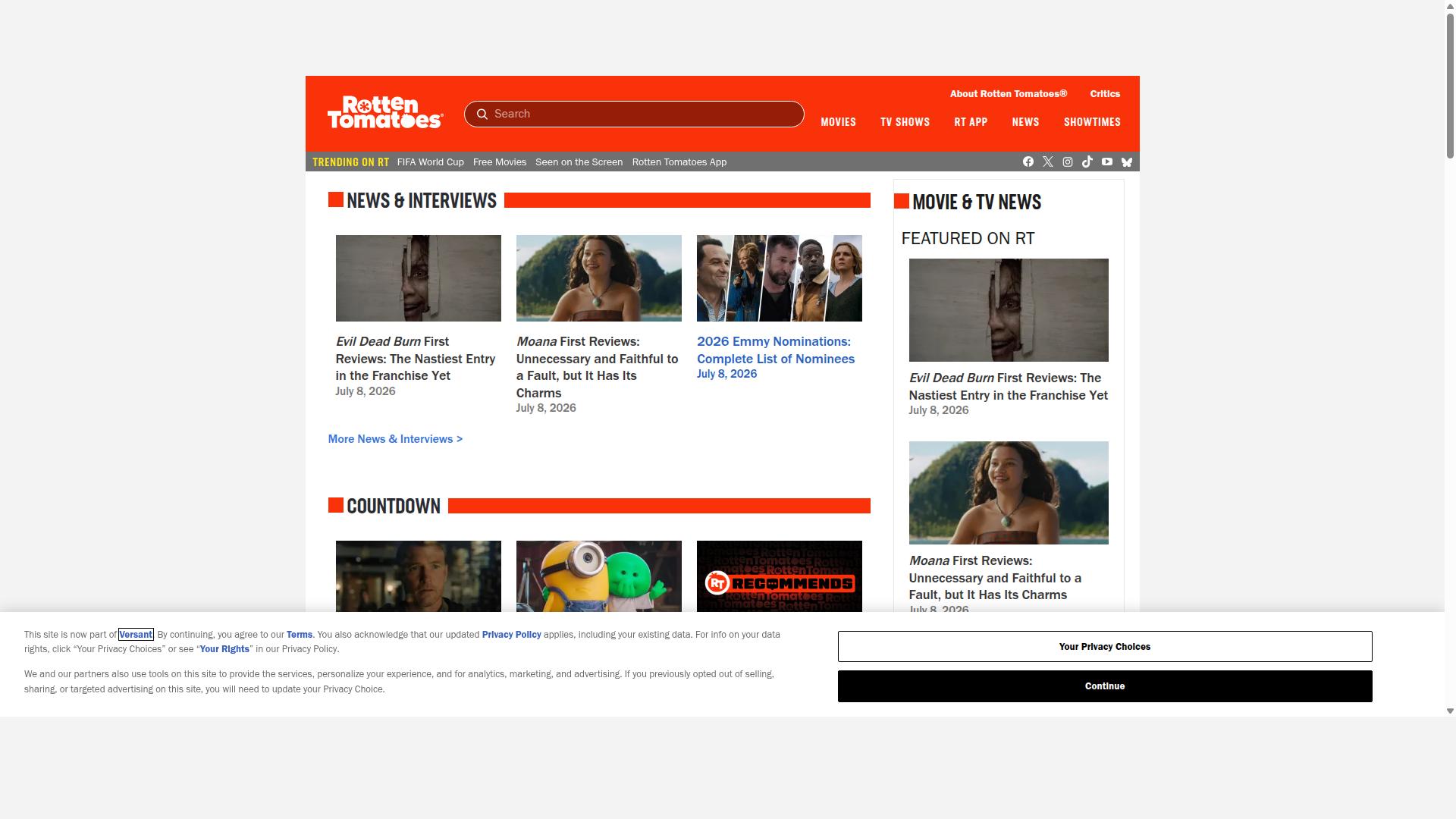Open Evil Dead Burn First Reviews headline in News & Interviews
1456x819 pixels.
pos(416,359)
